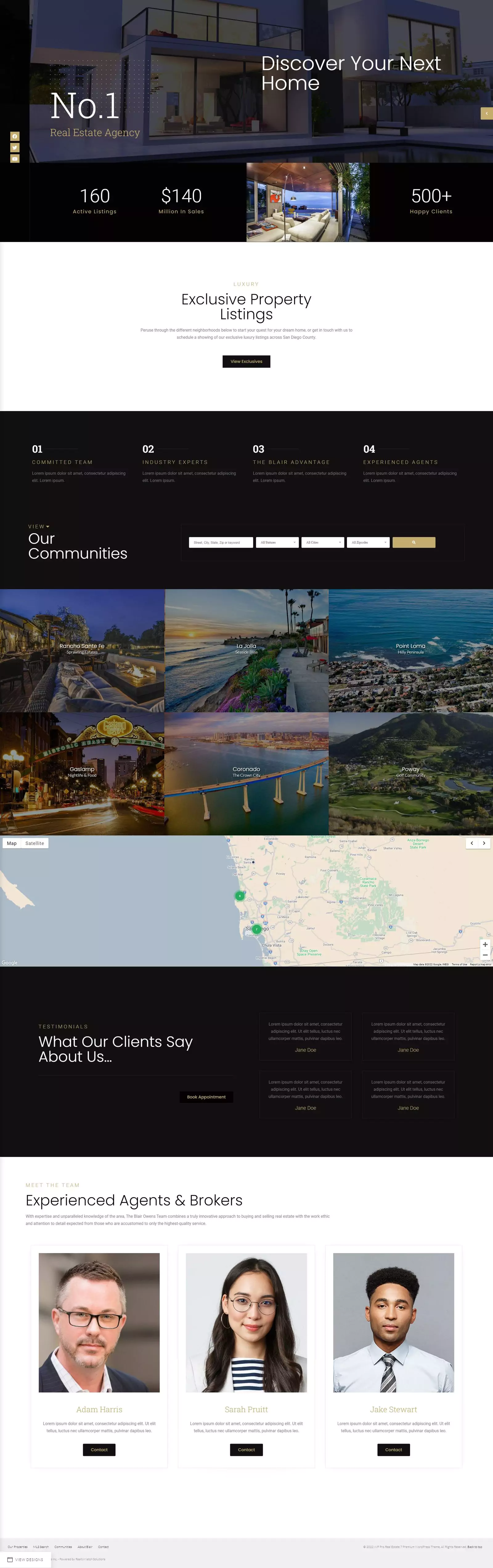This screenshot has width=493, height=1568.
Task: Contact Adam Harris
Action: point(99,1449)
